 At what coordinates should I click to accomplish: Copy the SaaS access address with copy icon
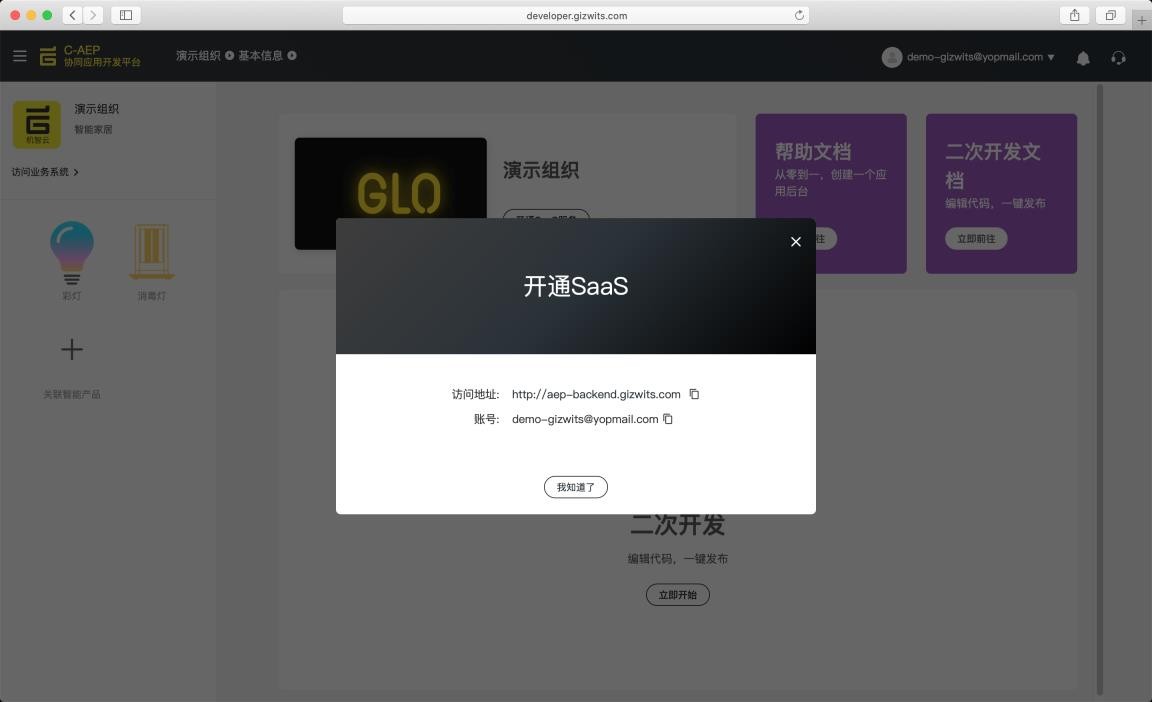click(694, 394)
